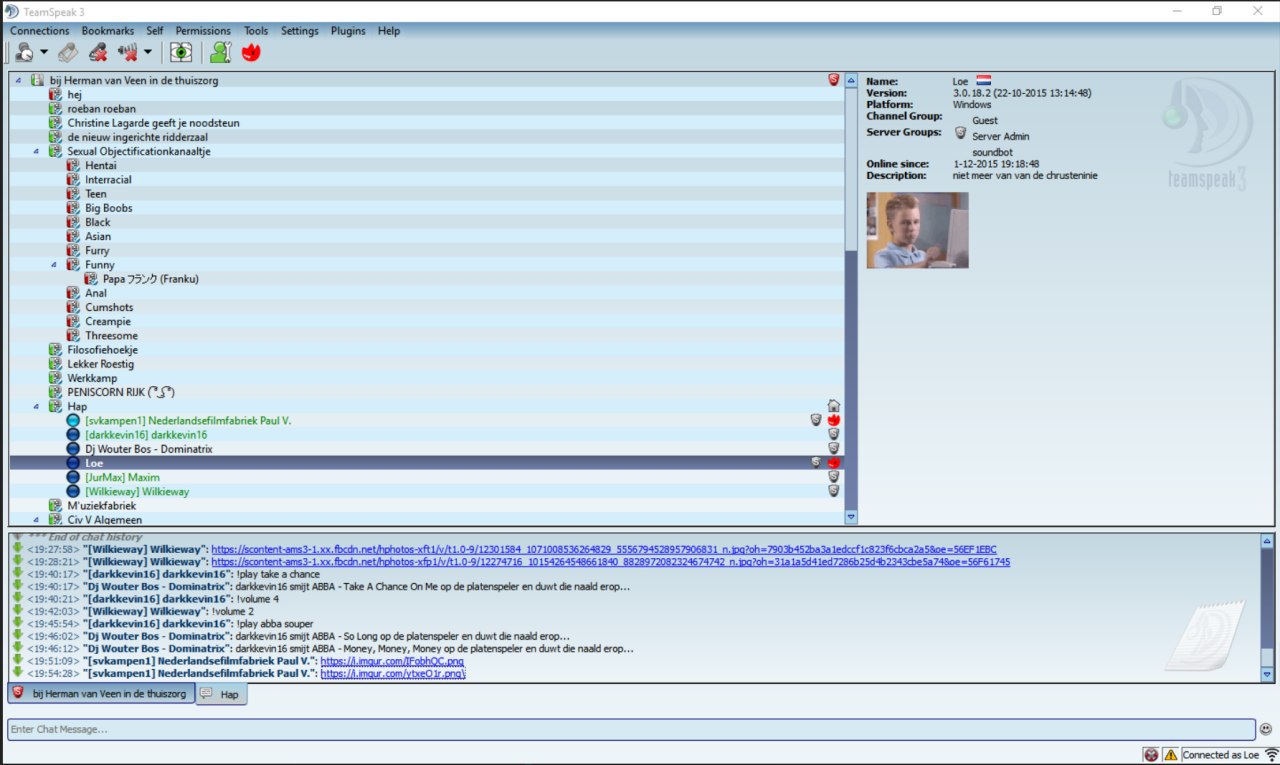
Task: Open the i.imgur.com link posted at 19:51:09
Action: coord(392,662)
